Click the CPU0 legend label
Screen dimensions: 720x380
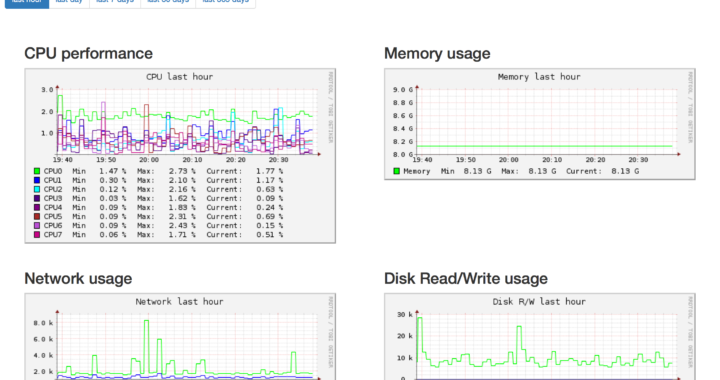pyautogui.click(x=53, y=171)
